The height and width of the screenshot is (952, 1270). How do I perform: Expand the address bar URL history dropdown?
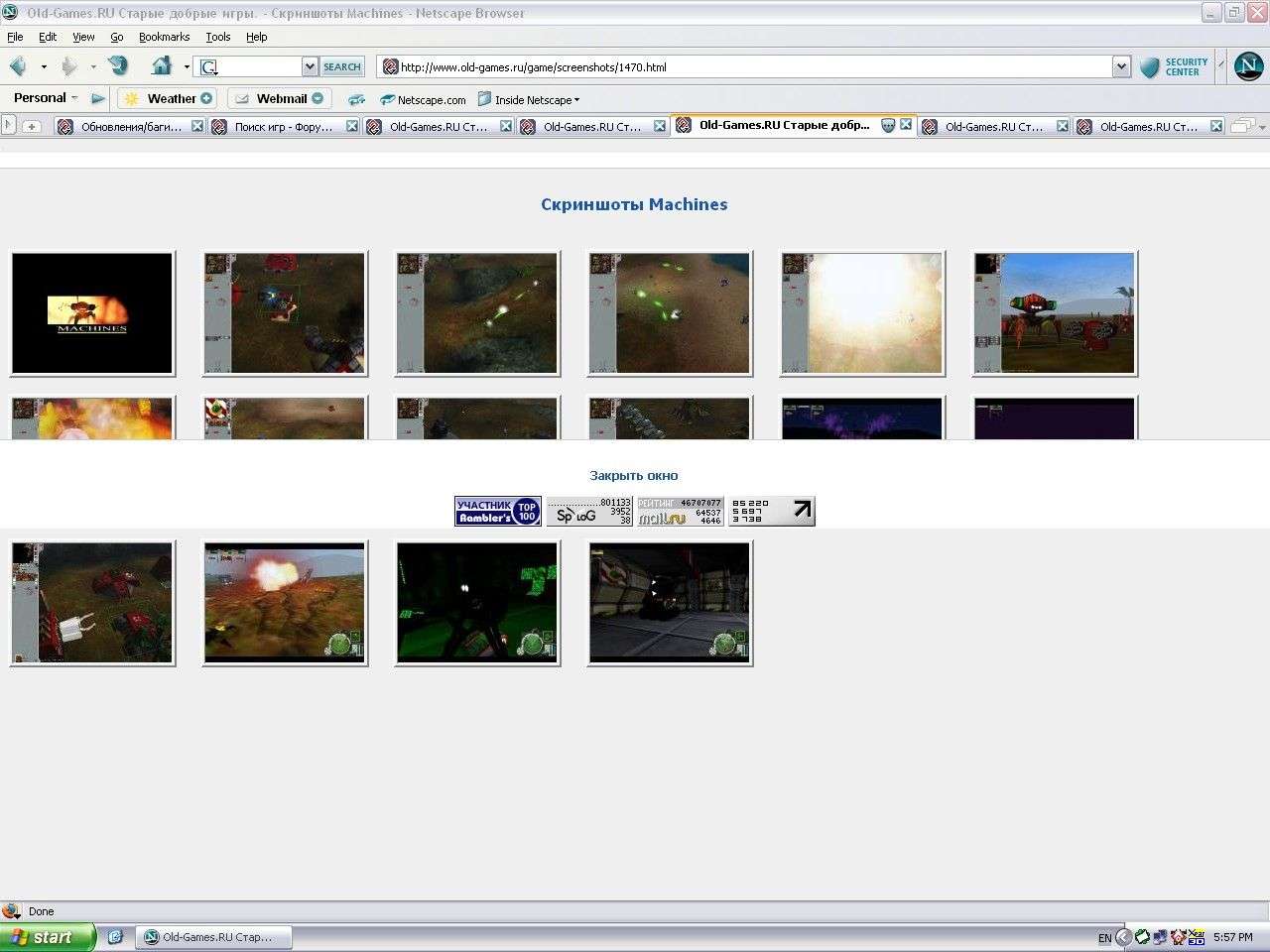tap(1122, 67)
